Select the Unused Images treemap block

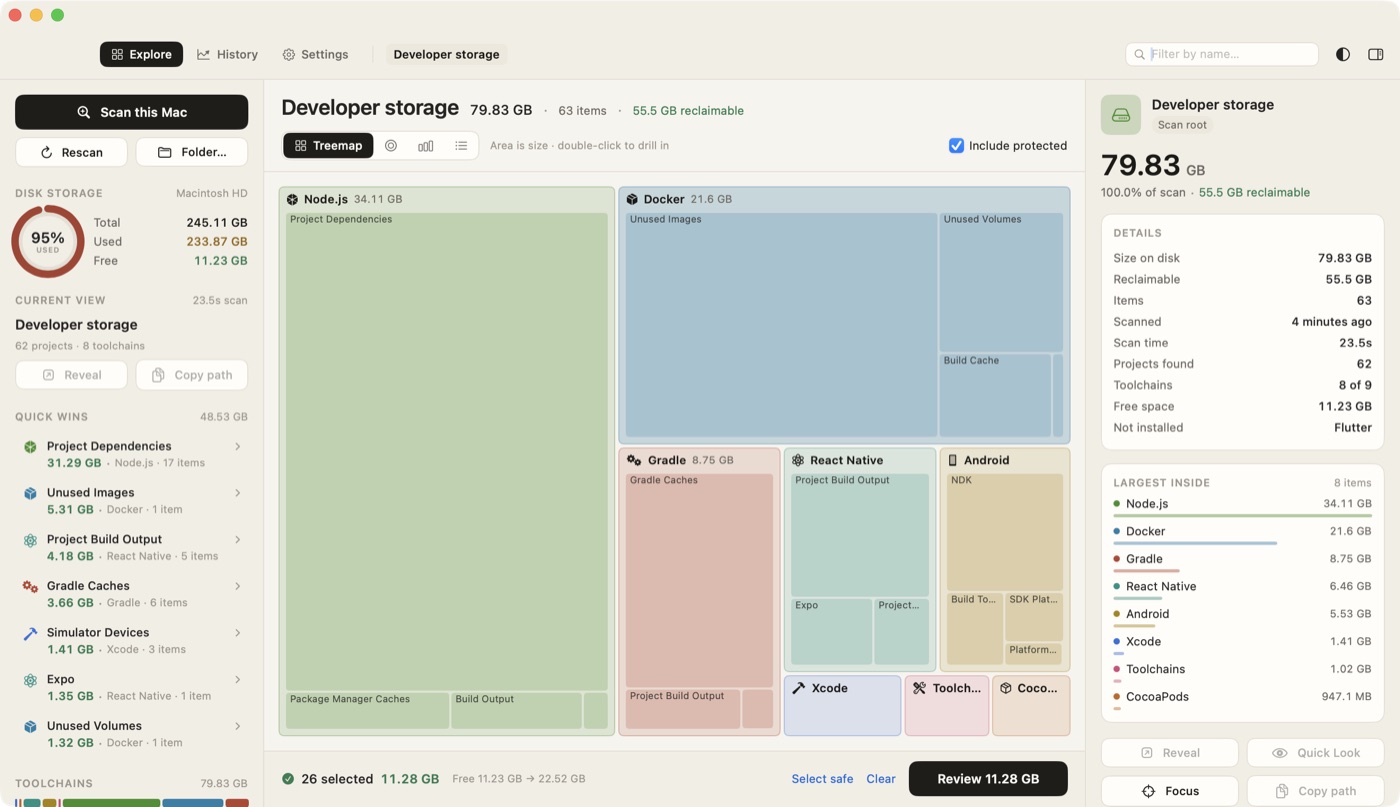tap(781, 325)
